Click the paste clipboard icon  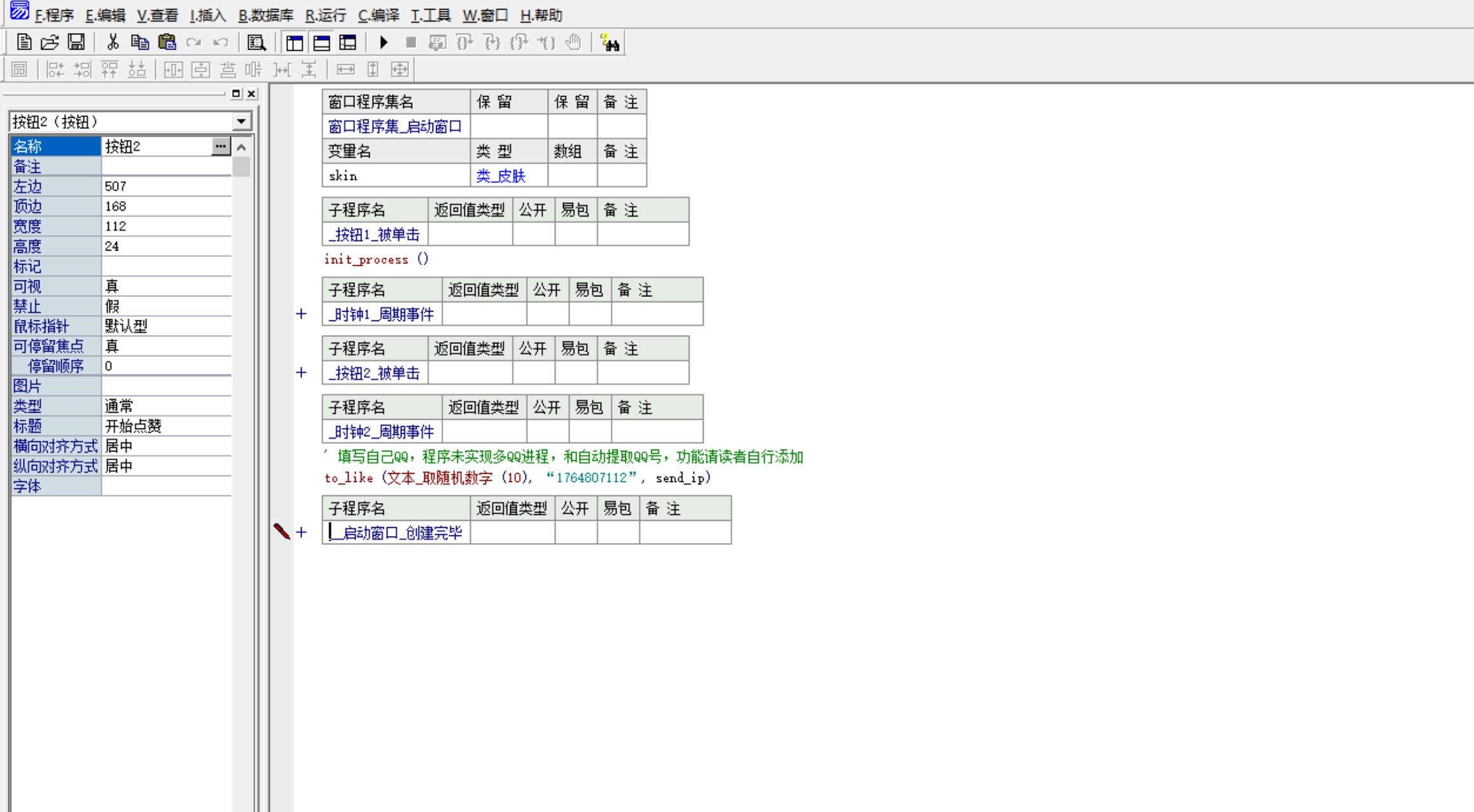click(x=167, y=43)
